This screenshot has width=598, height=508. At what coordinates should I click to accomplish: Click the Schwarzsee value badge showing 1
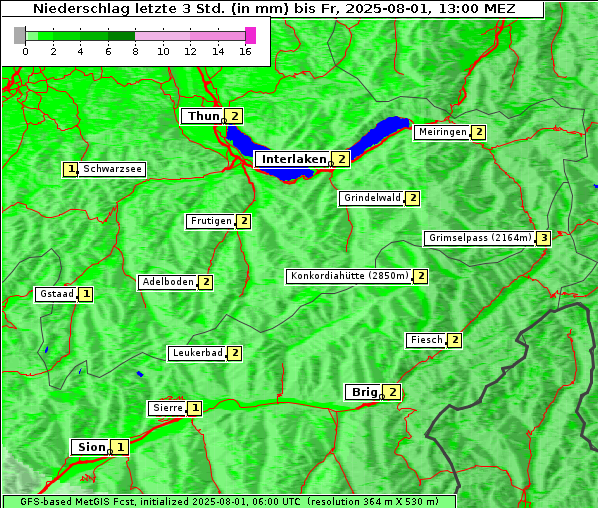tap(71, 169)
